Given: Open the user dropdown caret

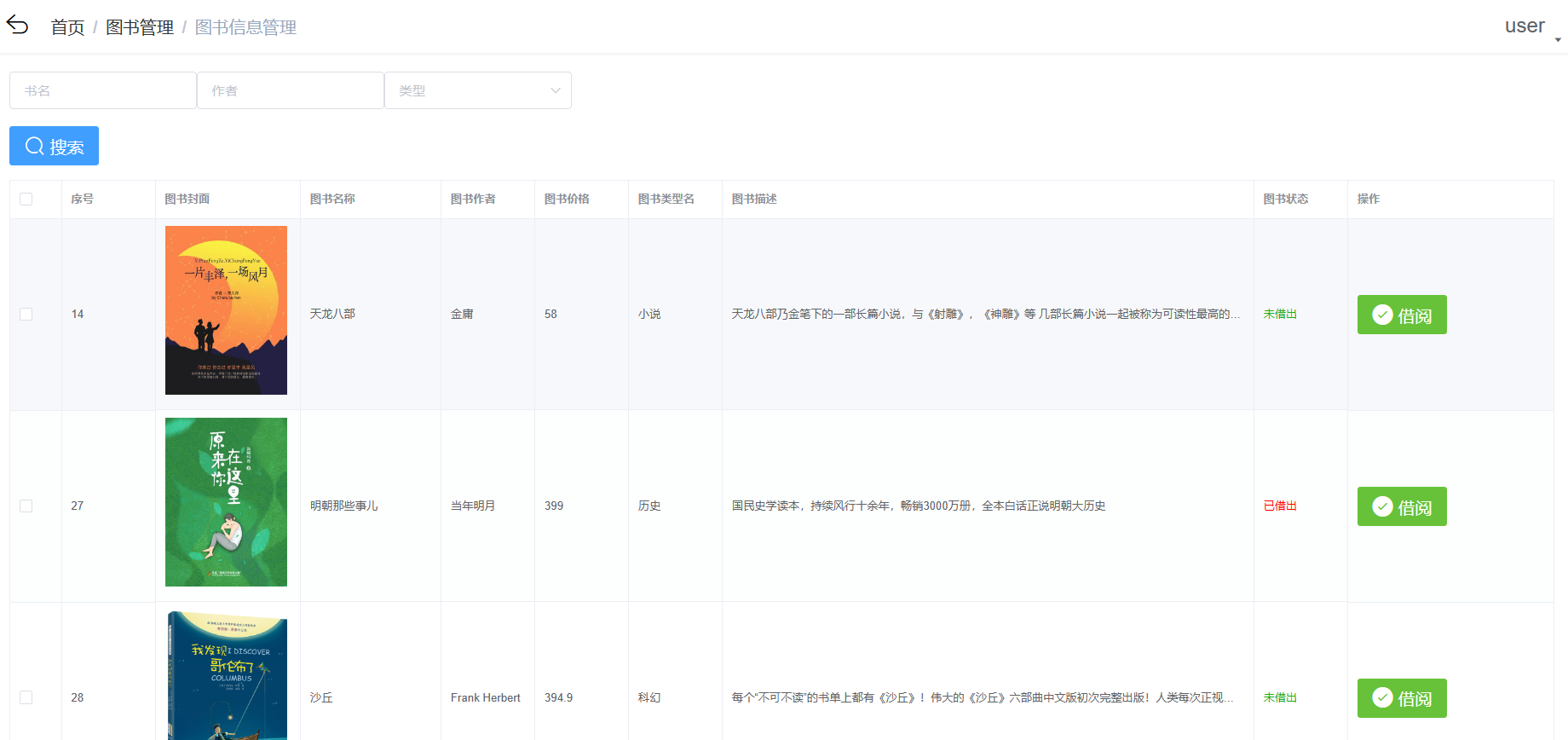Looking at the screenshot, I should pos(1558,40).
